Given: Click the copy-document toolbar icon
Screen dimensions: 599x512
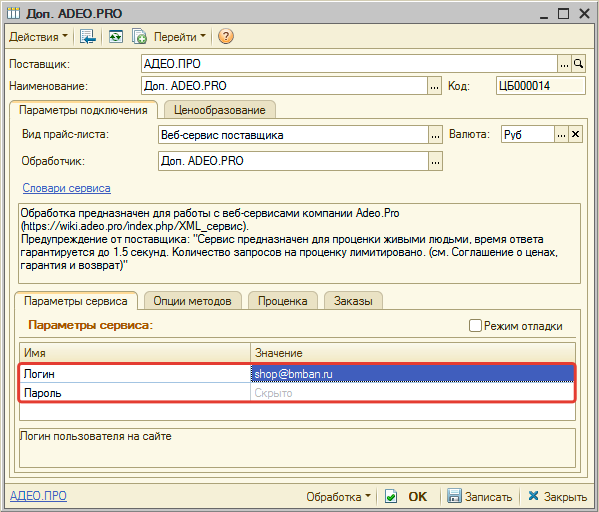Looking at the screenshot, I should [x=139, y=37].
